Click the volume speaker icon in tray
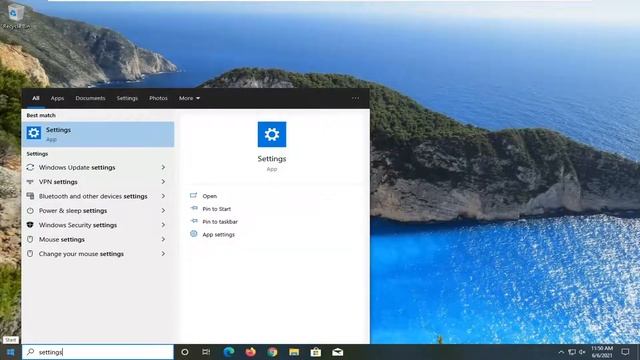Viewport: 640px width, 360px height. click(x=582, y=352)
